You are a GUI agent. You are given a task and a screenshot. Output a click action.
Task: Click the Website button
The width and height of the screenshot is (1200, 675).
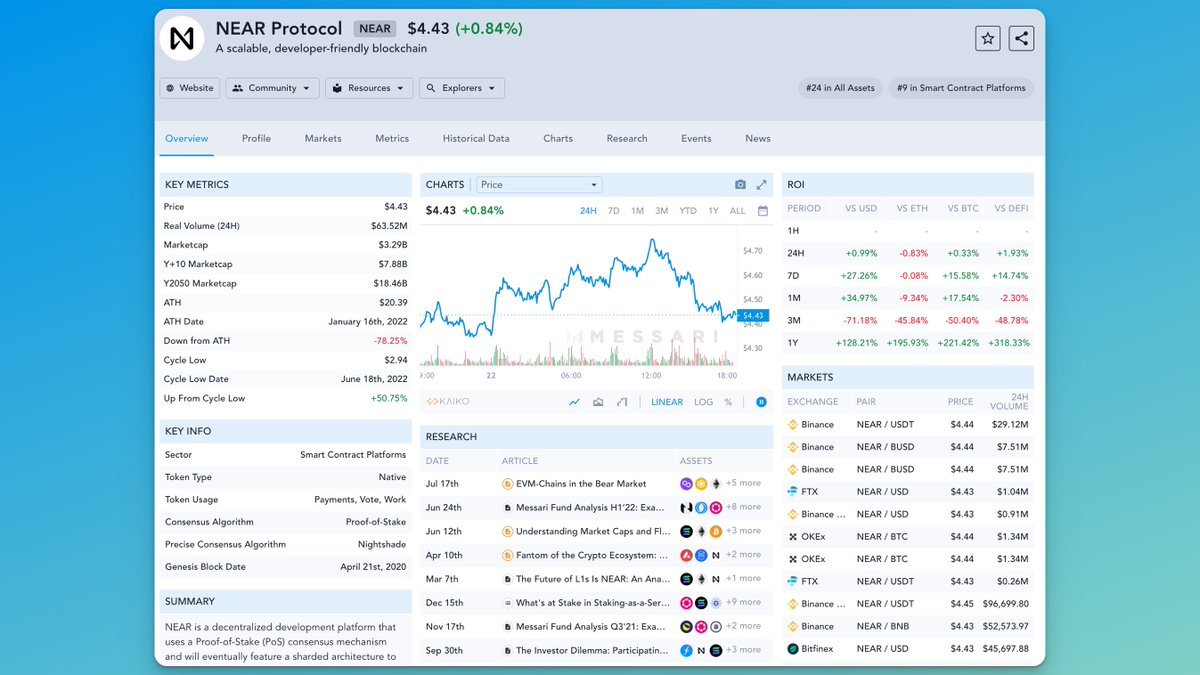(x=189, y=88)
